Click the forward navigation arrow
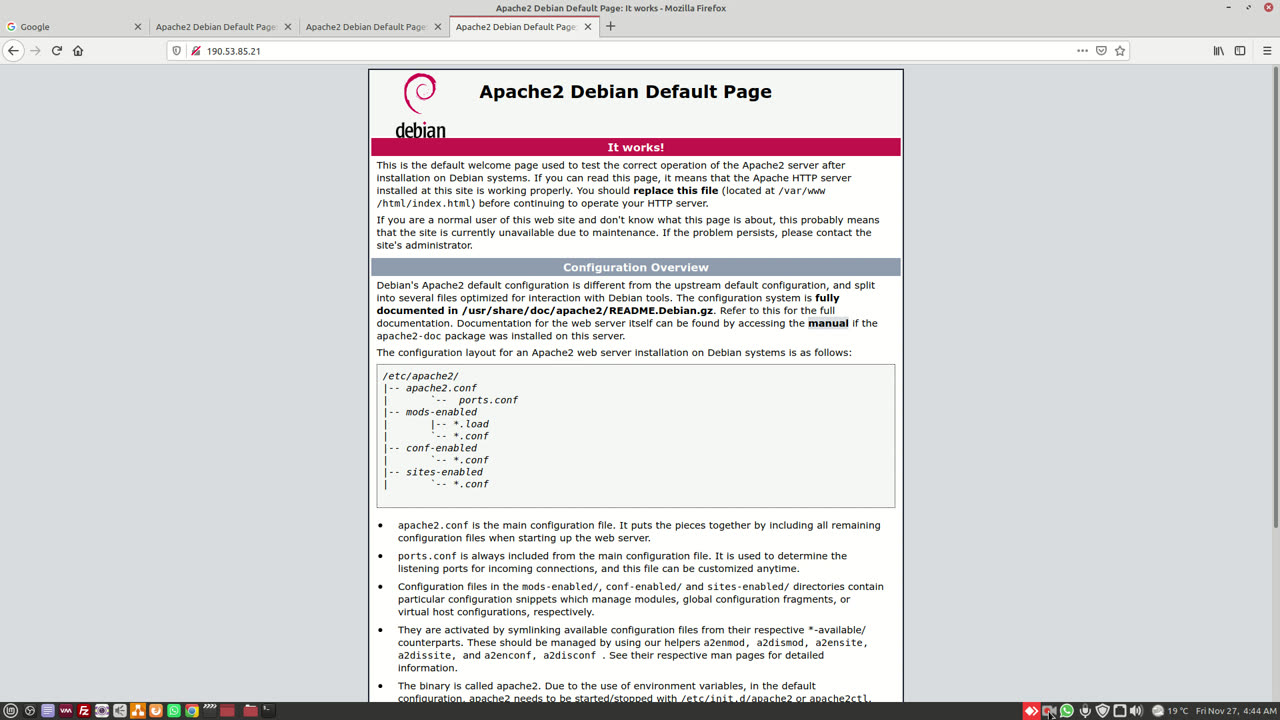 (x=35, y=51)
